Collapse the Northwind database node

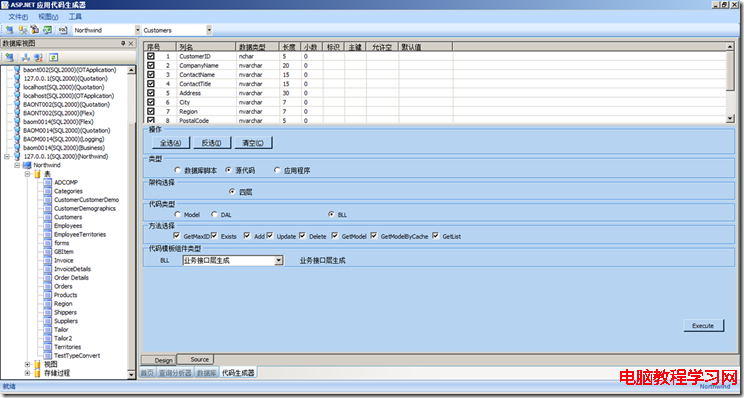(17, 165)
